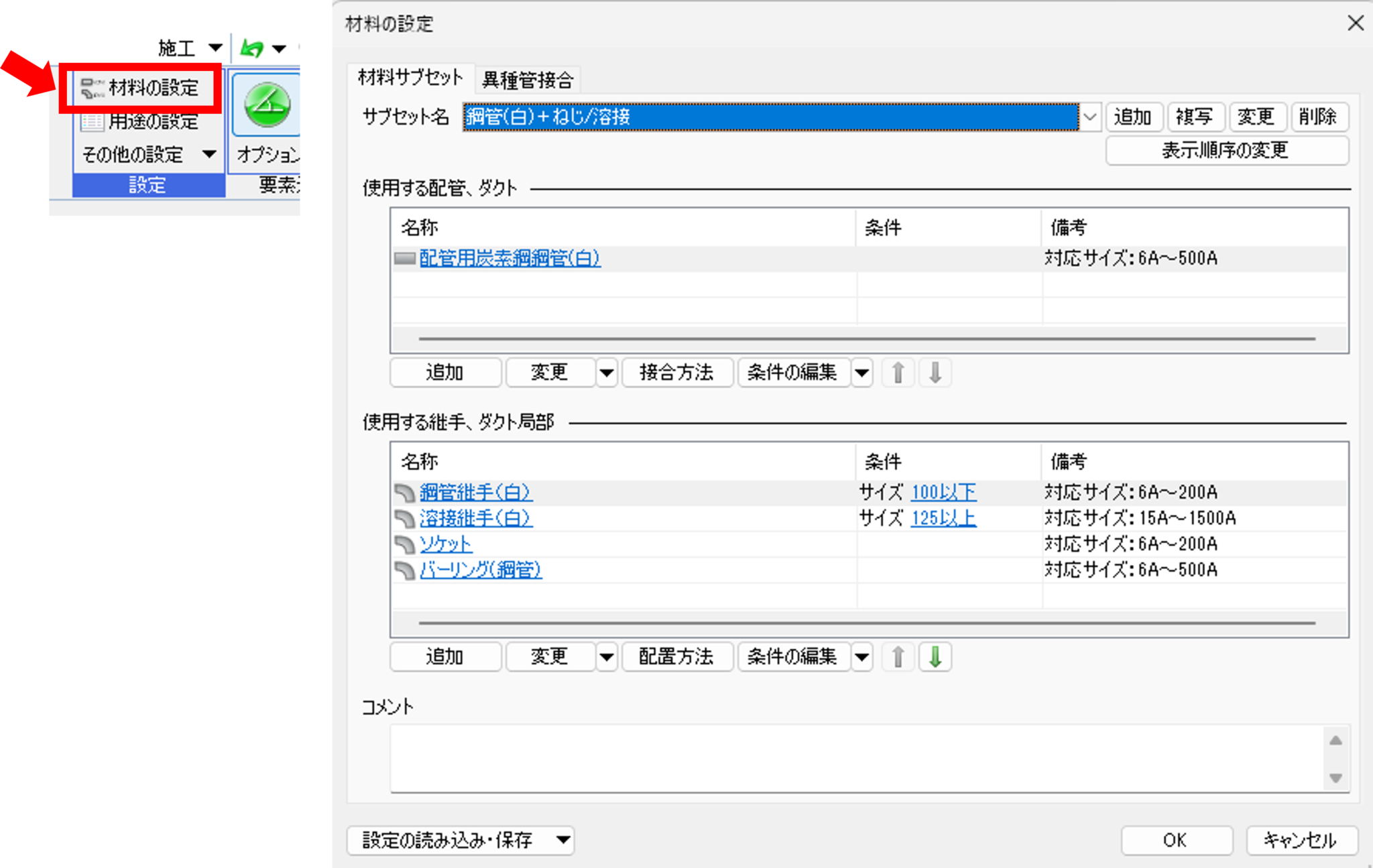Open 条件の編集 dropdown arrow under fittings list
This screenshot has width=1373, height=868.
coord(862,657)
